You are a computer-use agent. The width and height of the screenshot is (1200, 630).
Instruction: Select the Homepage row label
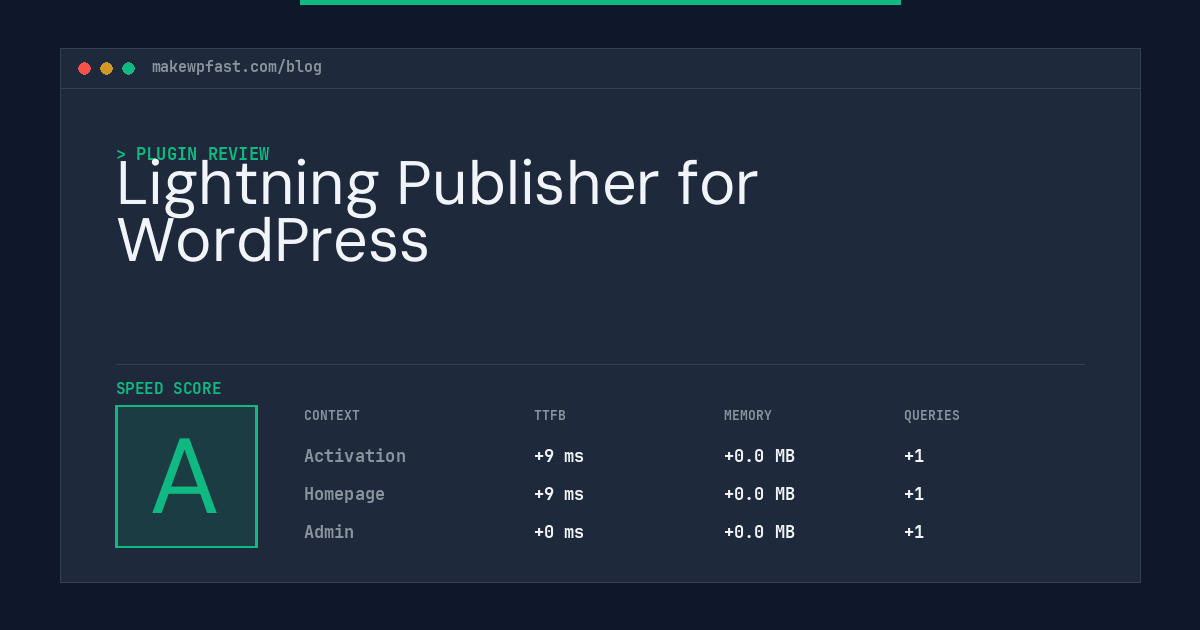click(x=344, y=494)
